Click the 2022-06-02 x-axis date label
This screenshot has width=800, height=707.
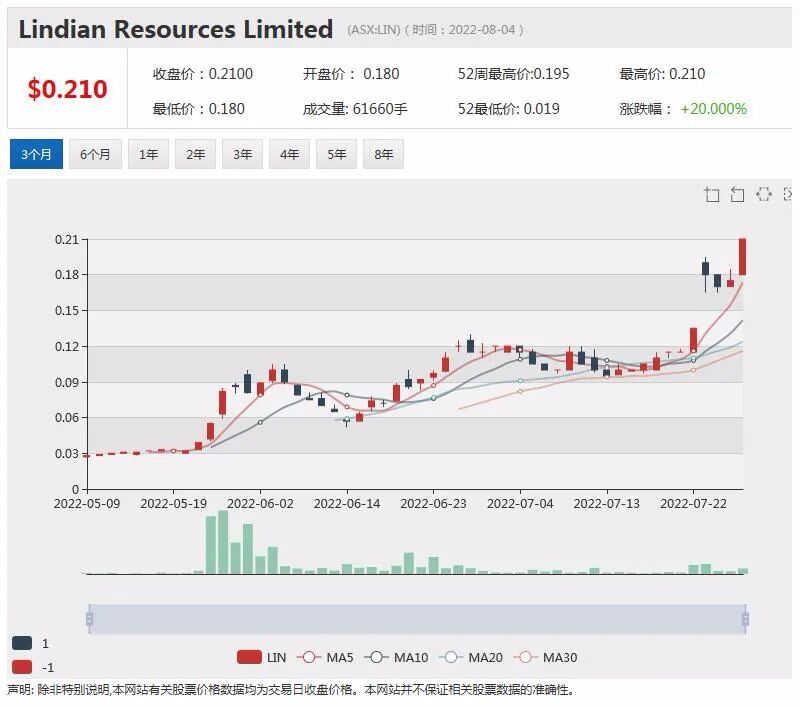(x=260, y=503)
